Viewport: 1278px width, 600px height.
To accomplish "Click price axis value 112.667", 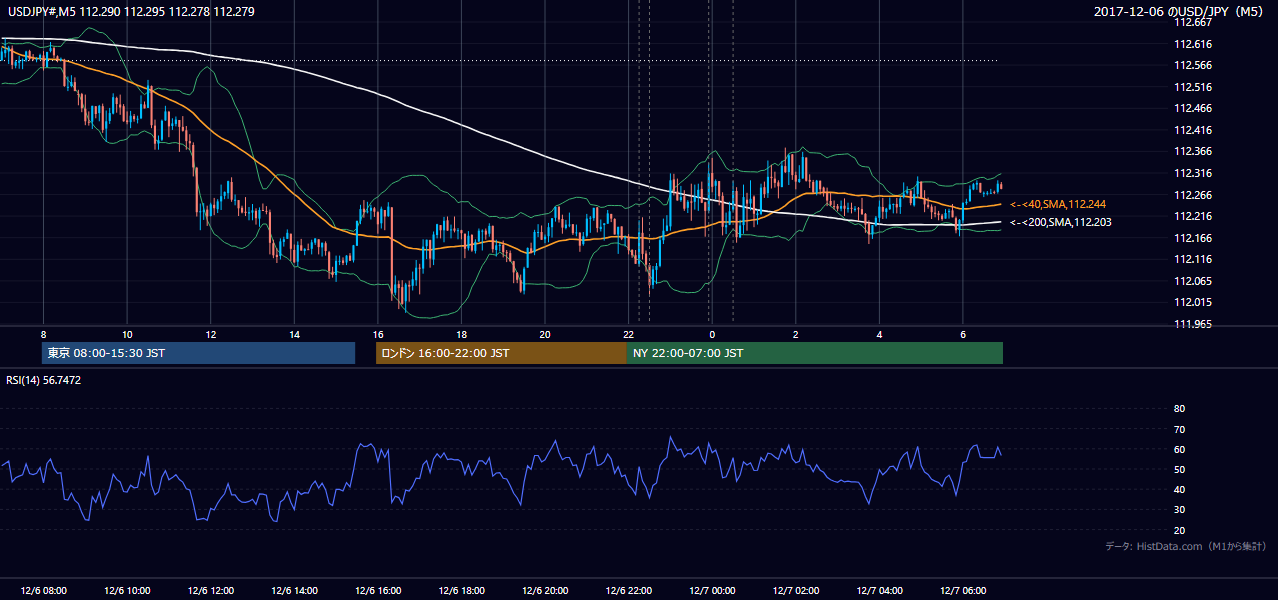I will tap(1193, 23).
